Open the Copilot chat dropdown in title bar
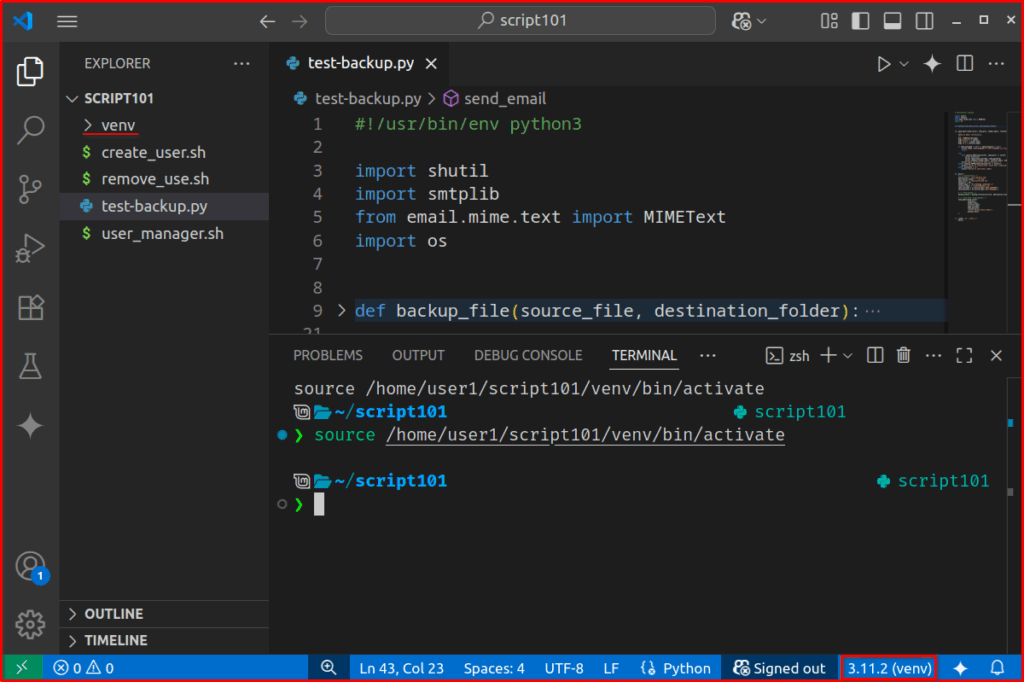The image size is (1024, 682). [x=748, y=21]
